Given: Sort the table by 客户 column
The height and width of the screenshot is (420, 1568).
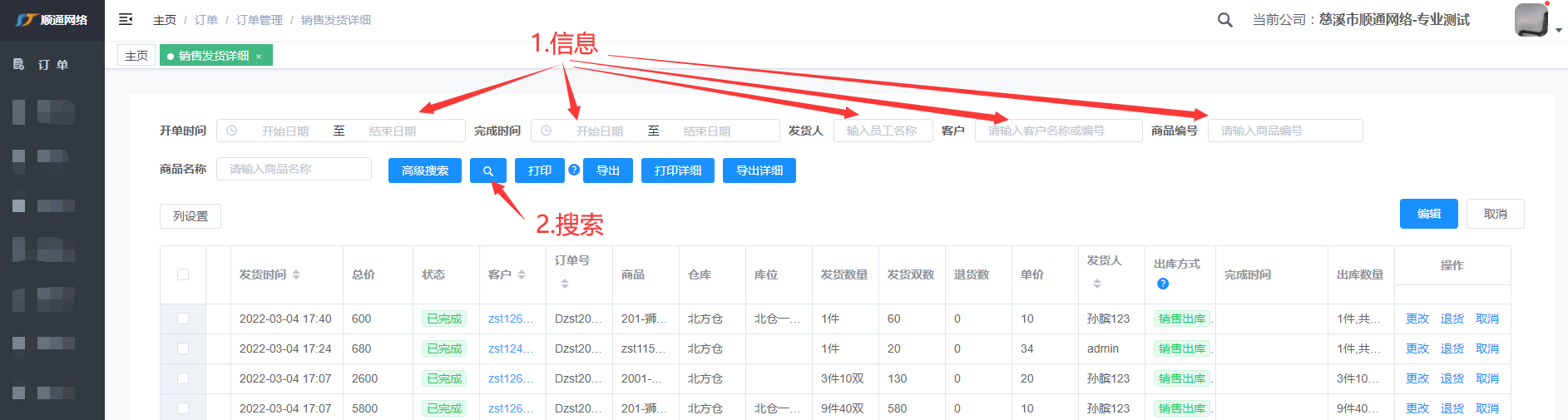Looking at the screenshot, I should [x=522, y=274].
